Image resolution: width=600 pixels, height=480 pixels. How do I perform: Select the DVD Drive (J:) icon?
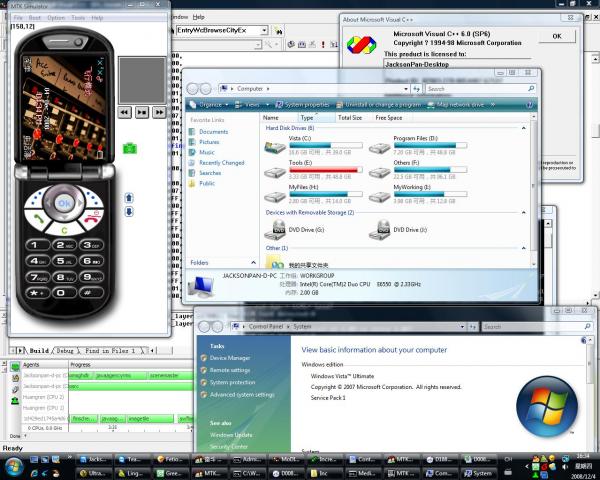pyautogui.click(x=380, y=230)
